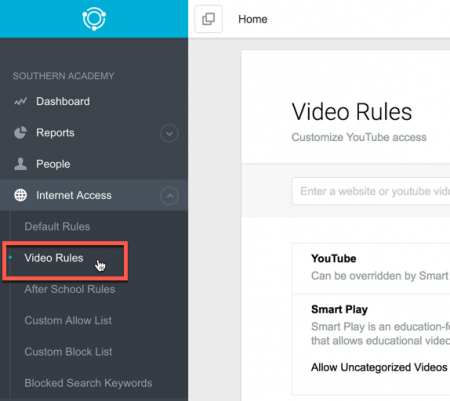450x401 pixels.
Task: Open the Reports menu item
Action: 55,133
